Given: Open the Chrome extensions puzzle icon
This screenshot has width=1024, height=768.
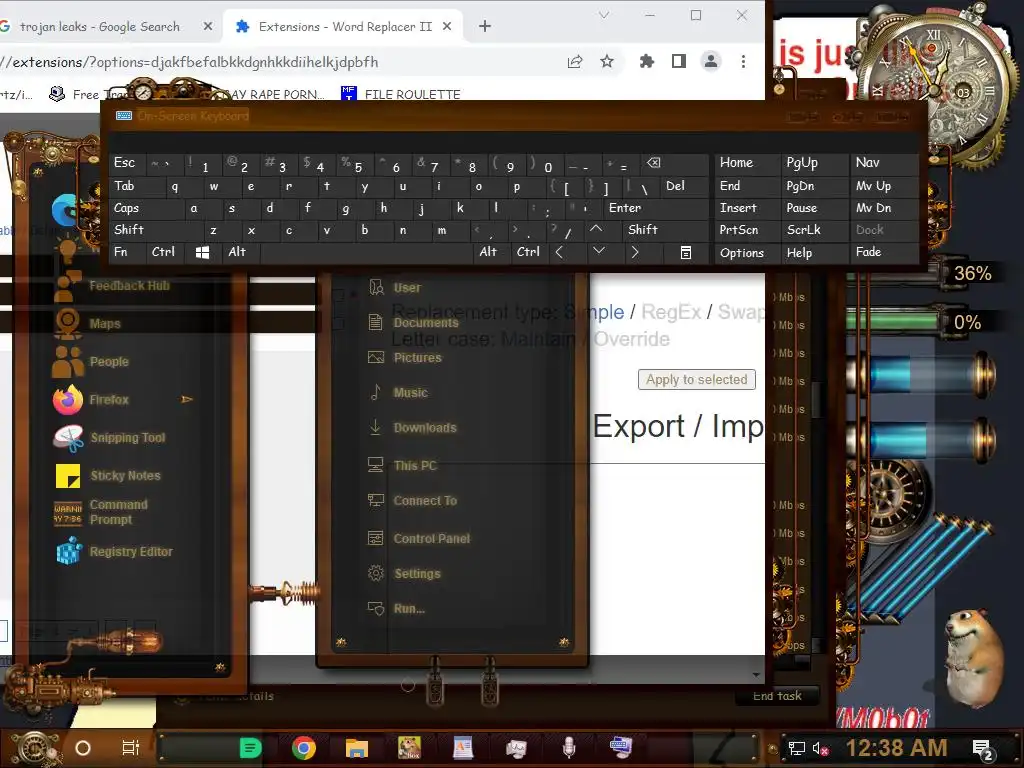Looking at the screenshot, I should point(647,61).
